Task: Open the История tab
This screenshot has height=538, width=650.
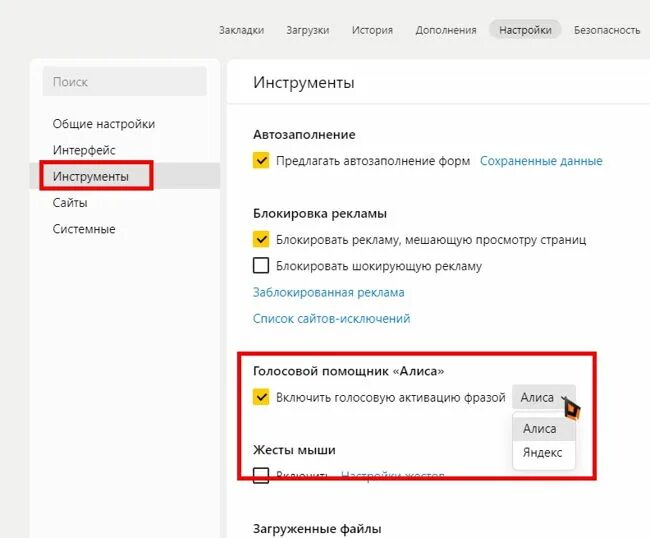Action: point(372,30)
